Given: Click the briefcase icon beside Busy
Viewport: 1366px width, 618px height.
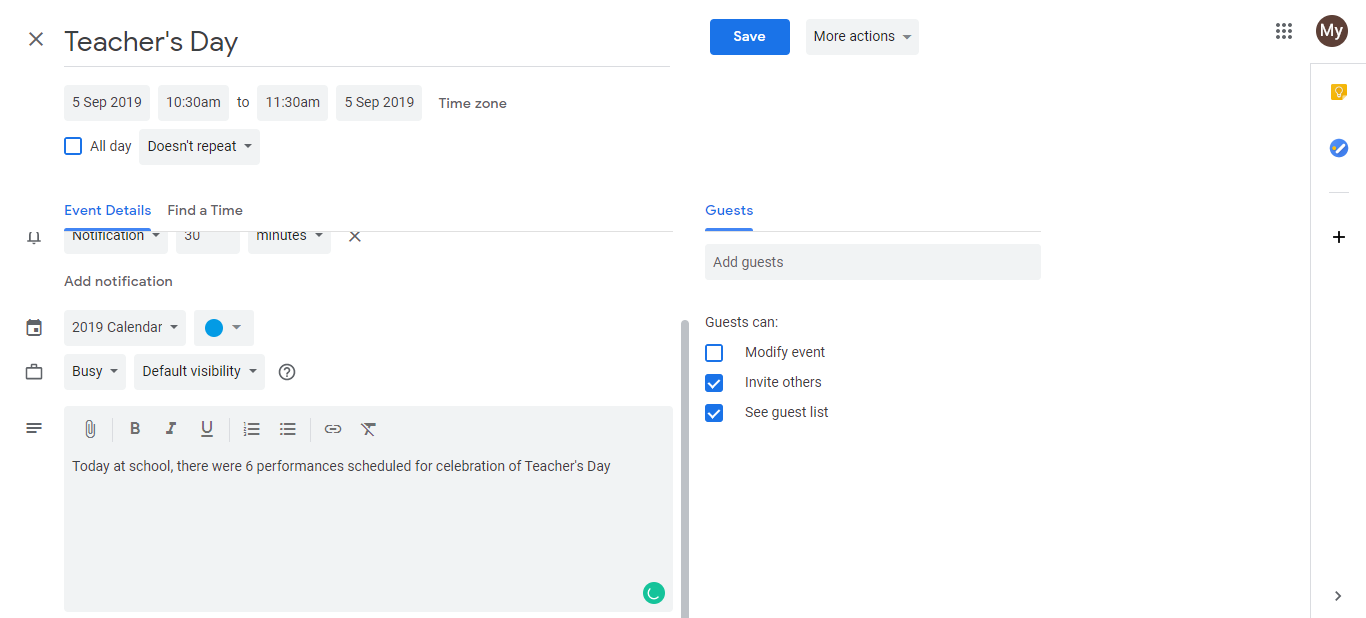Looking at the screenshot, I should point(34,372).
